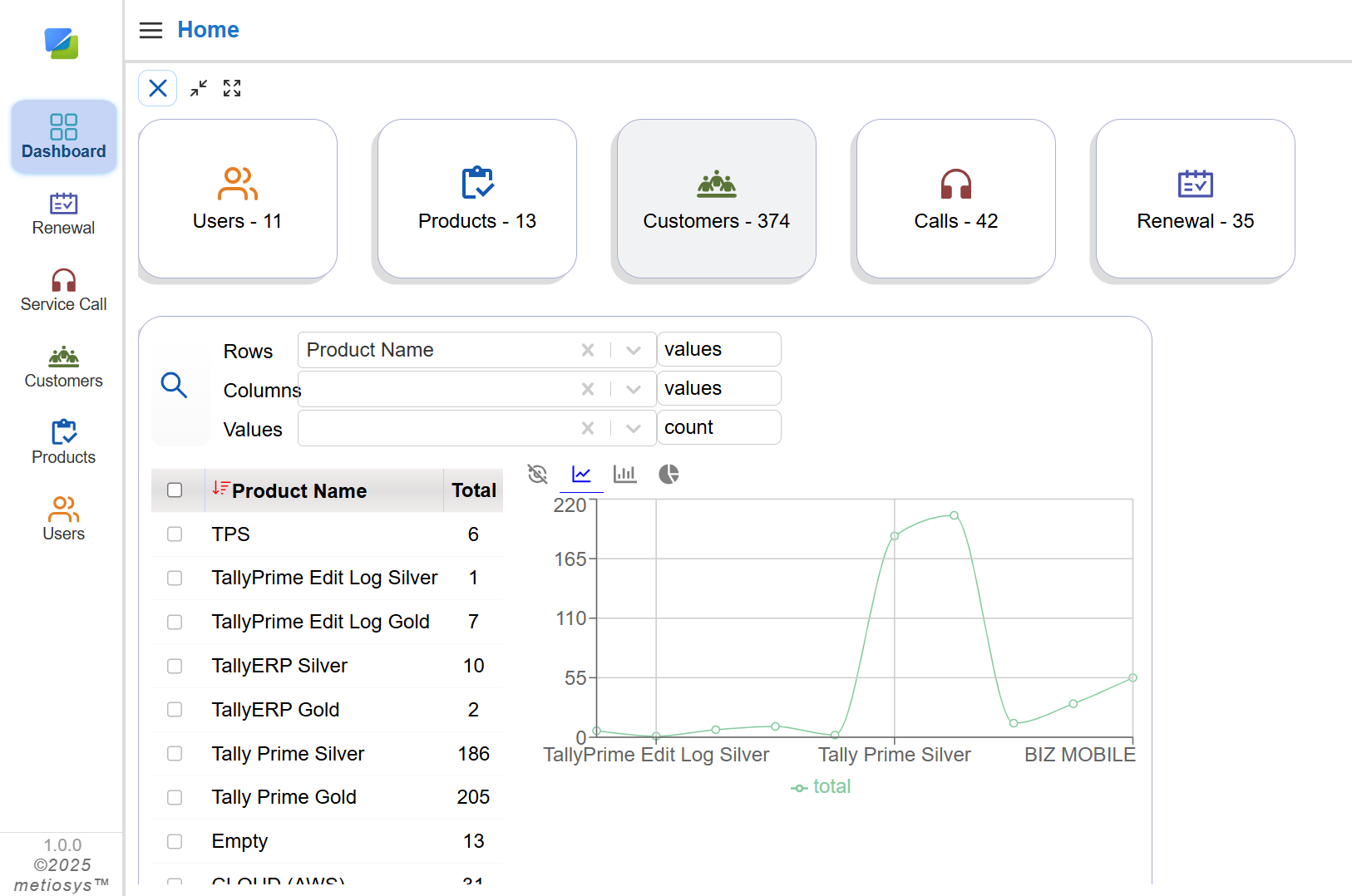Image resolution: width=1352 pixels, height=896 pixels.
Task: Click inside the Values combo box
Action: click(x=477, y=428)
